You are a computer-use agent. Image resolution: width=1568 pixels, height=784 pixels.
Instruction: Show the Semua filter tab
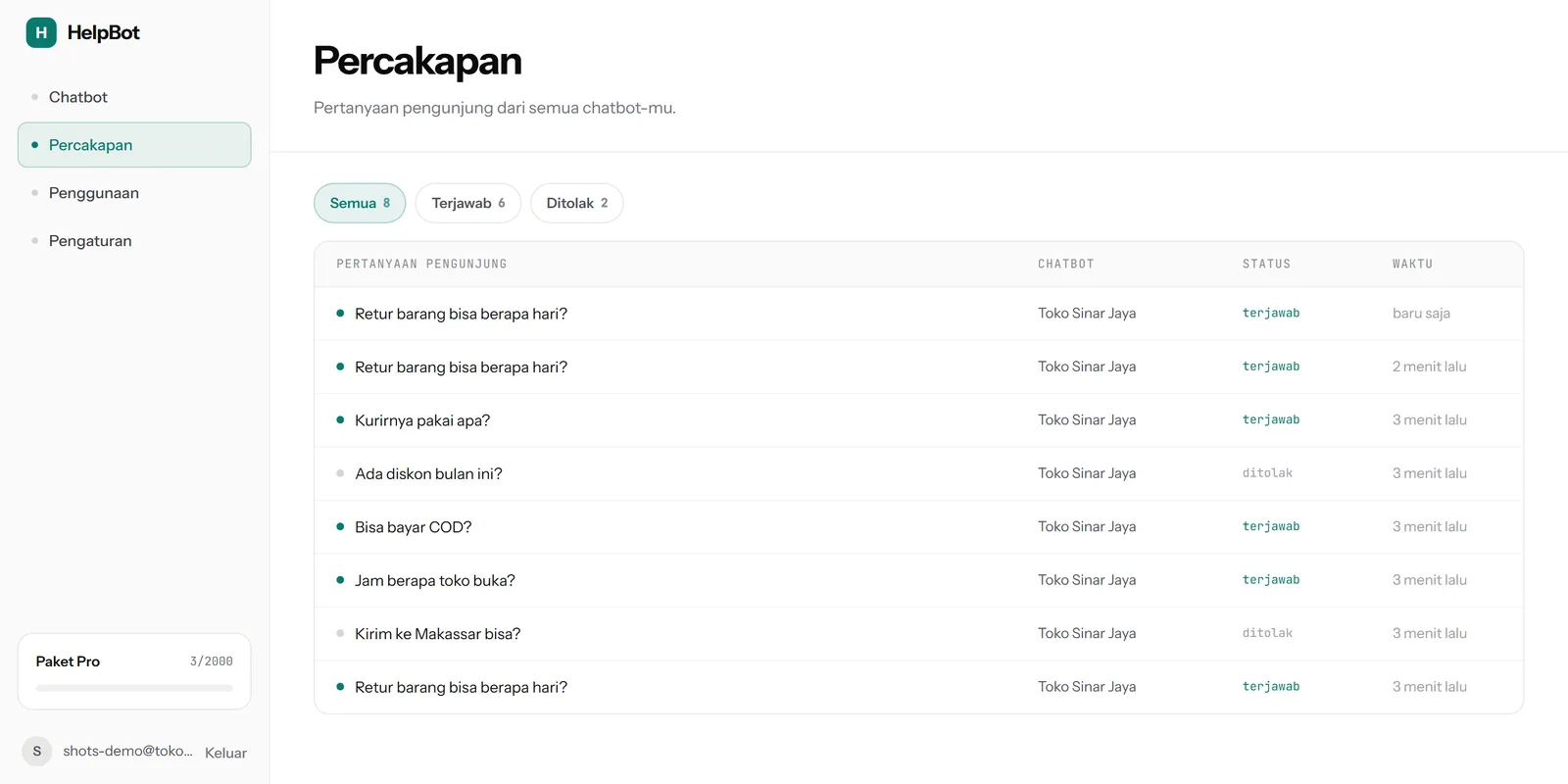[x=360, y=203]
